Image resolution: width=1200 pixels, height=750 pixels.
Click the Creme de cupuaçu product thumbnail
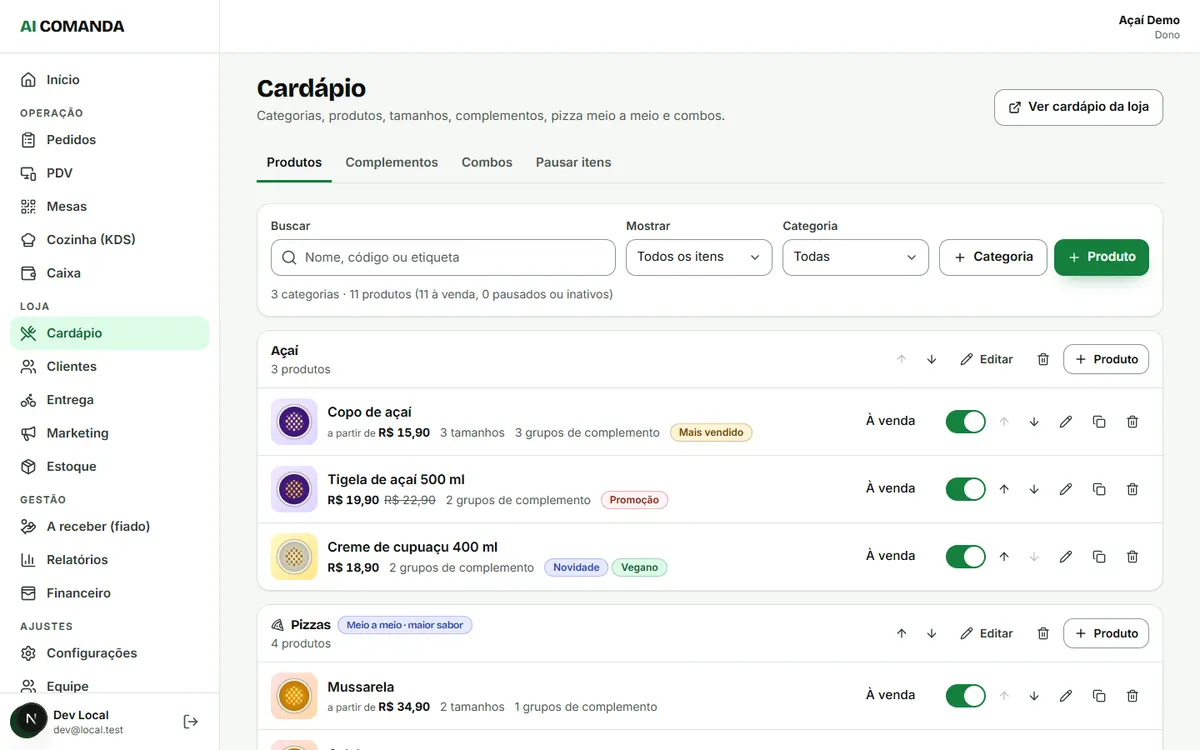click(294, 556)
